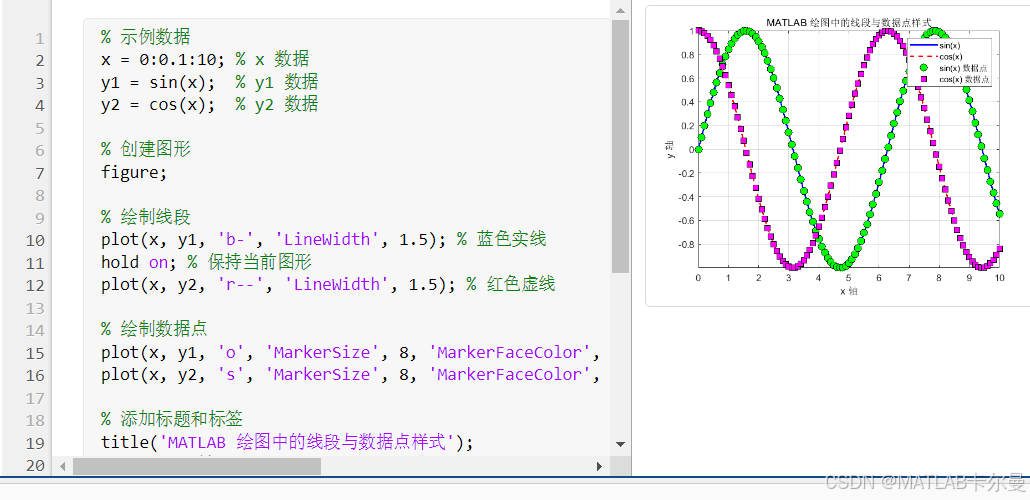The image size is (1030, 500).
Task: Click the code line 'x = 0:0.1:10;'
Action: point(163,60)
